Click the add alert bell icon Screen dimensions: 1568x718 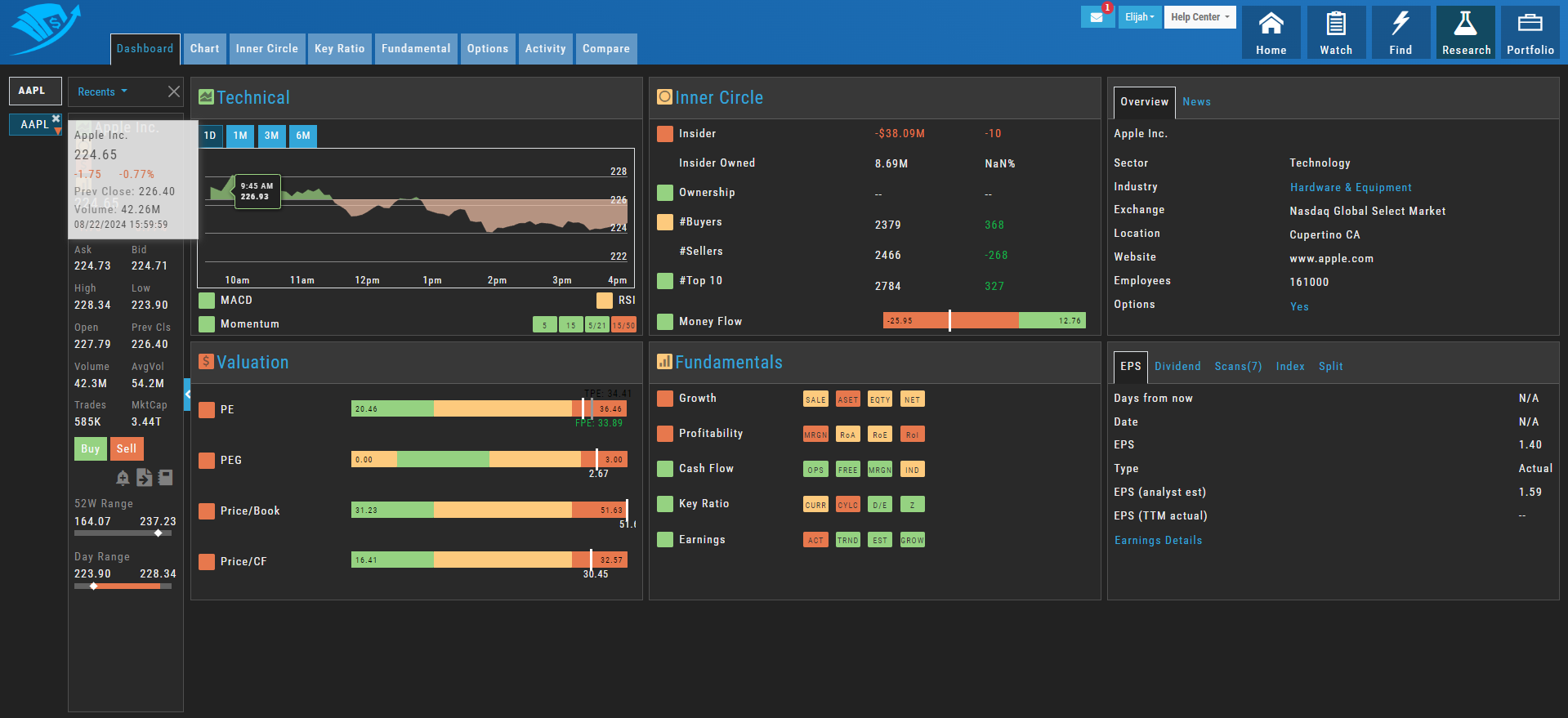pyautogui.click(x=123, y=478)
